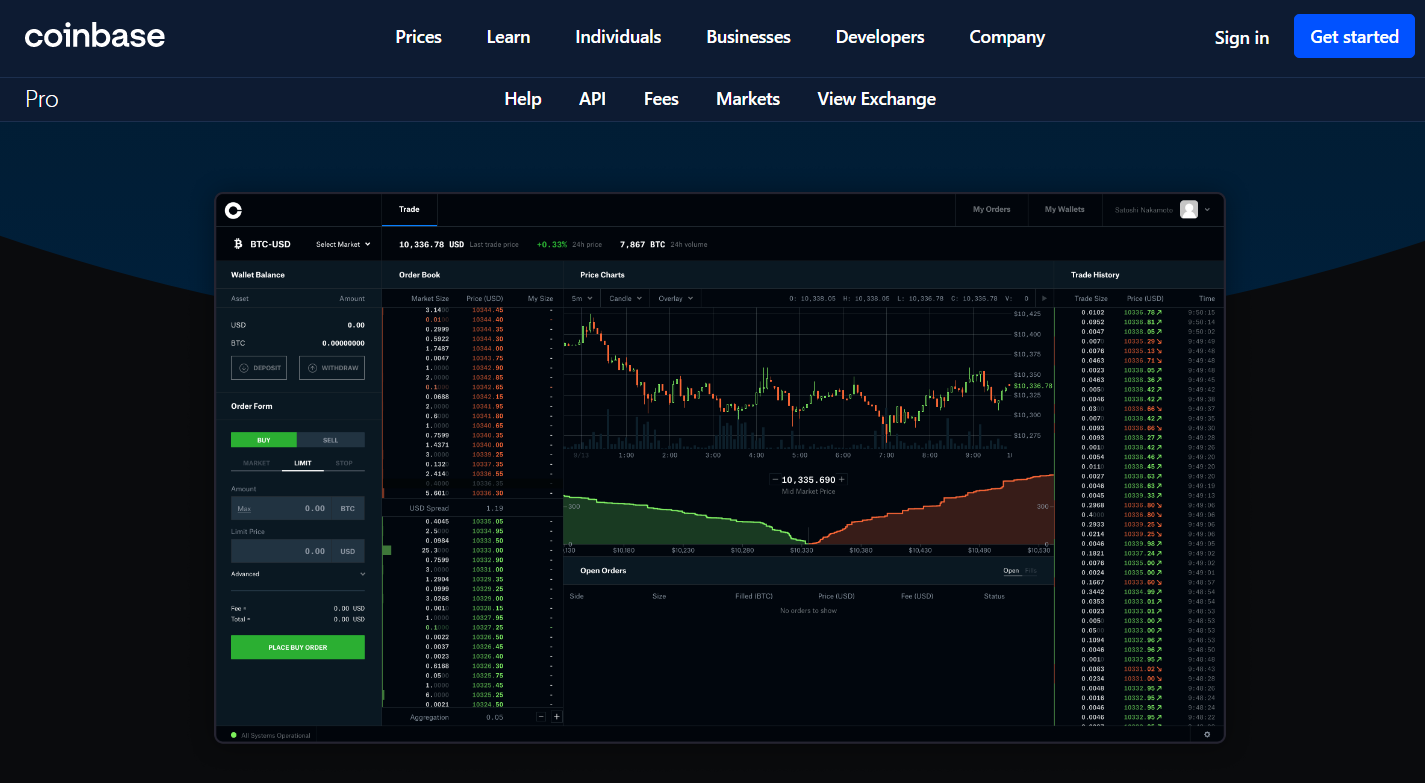Click the Amount input field
Image resolution: width=1425 pixels, height=783 pixels.
(298, 508)
